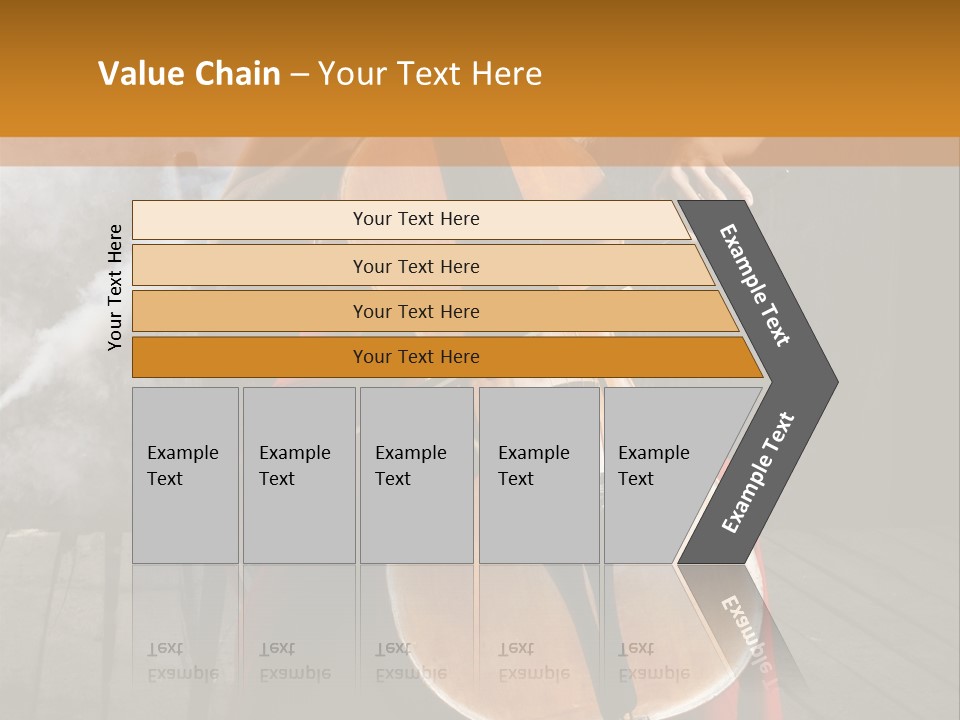
Task: Click the bold "Value Chain" title text
Action: pos(189,74)
